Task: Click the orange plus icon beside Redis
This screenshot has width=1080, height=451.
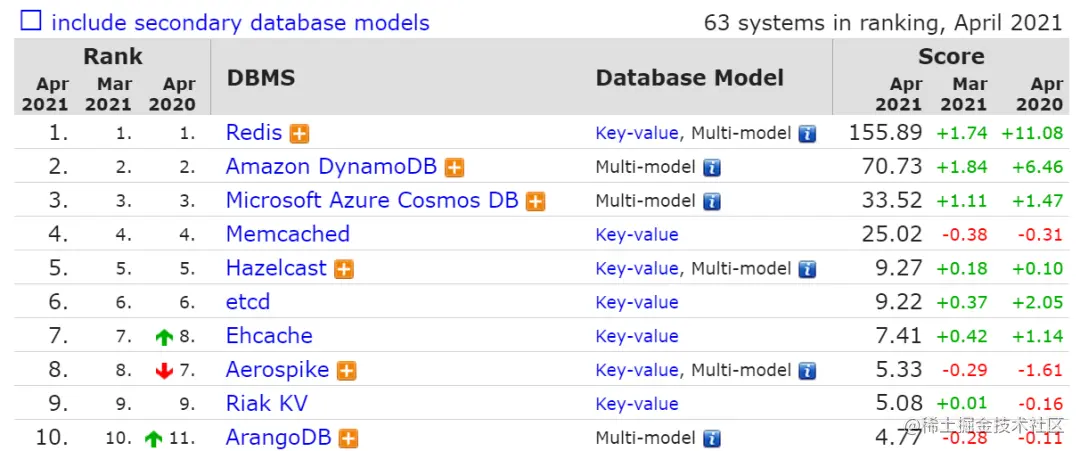Action: coord(300,133)
